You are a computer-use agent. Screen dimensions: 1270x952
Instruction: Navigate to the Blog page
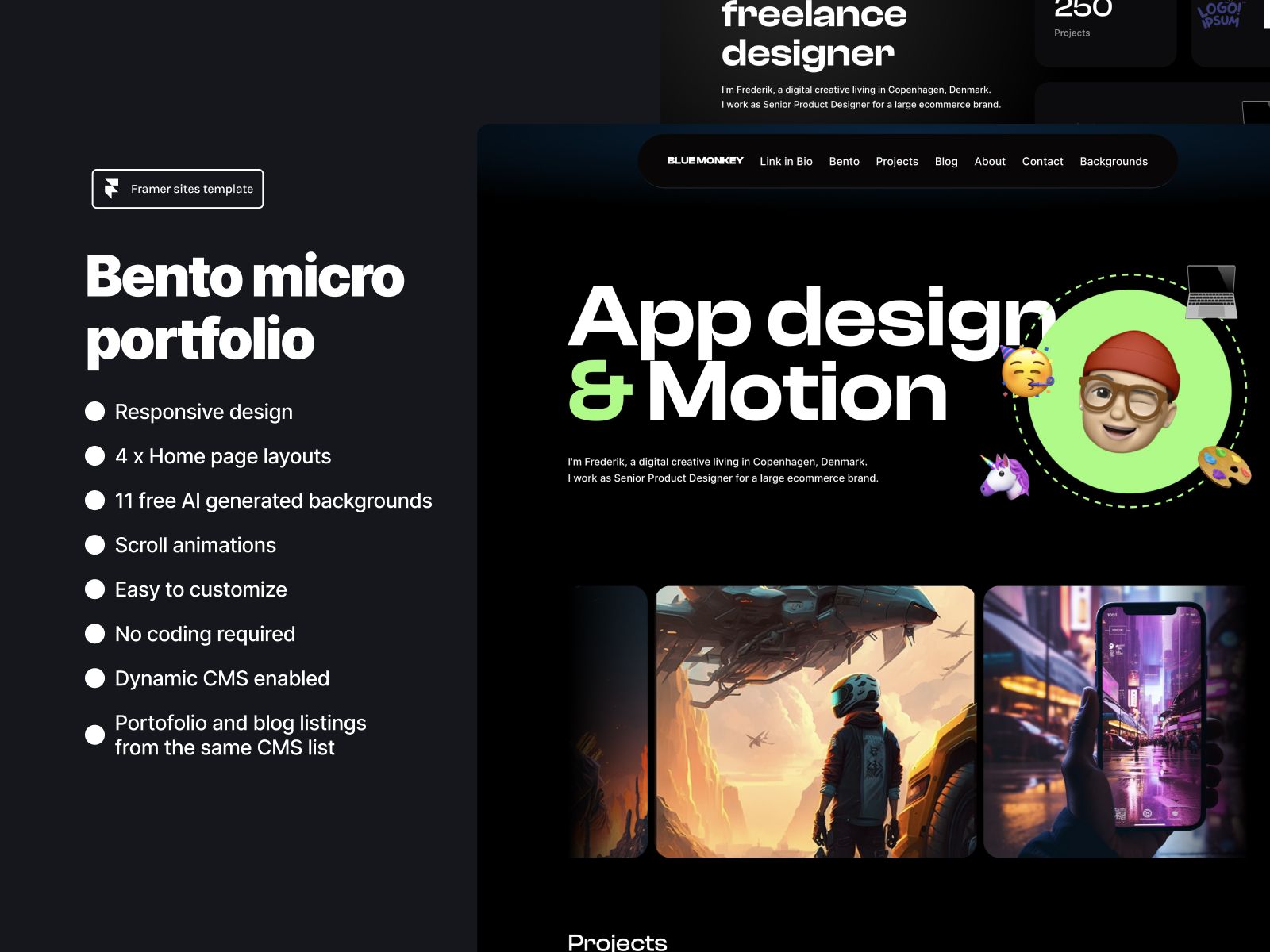point(946,162)
